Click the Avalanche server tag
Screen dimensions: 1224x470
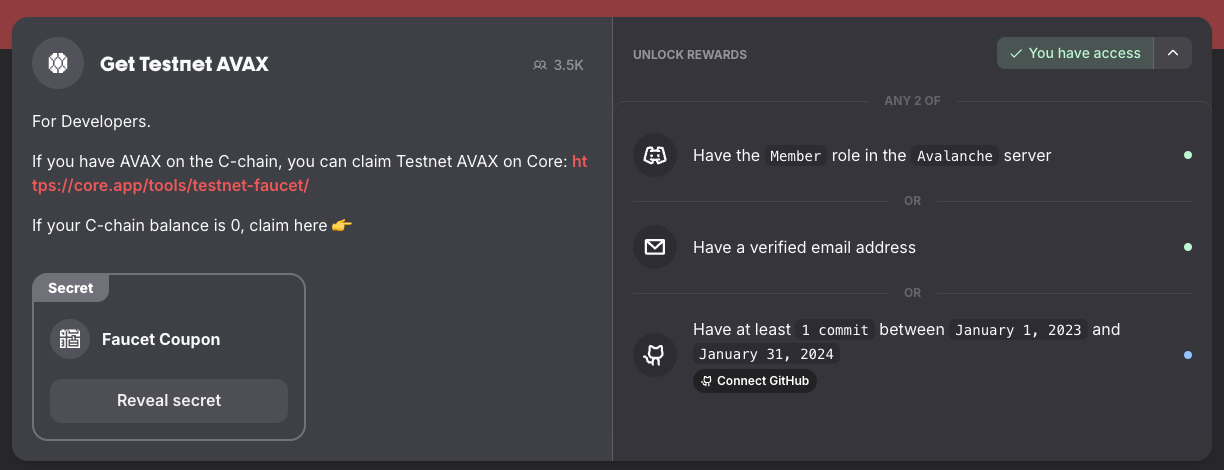[955, 156]
